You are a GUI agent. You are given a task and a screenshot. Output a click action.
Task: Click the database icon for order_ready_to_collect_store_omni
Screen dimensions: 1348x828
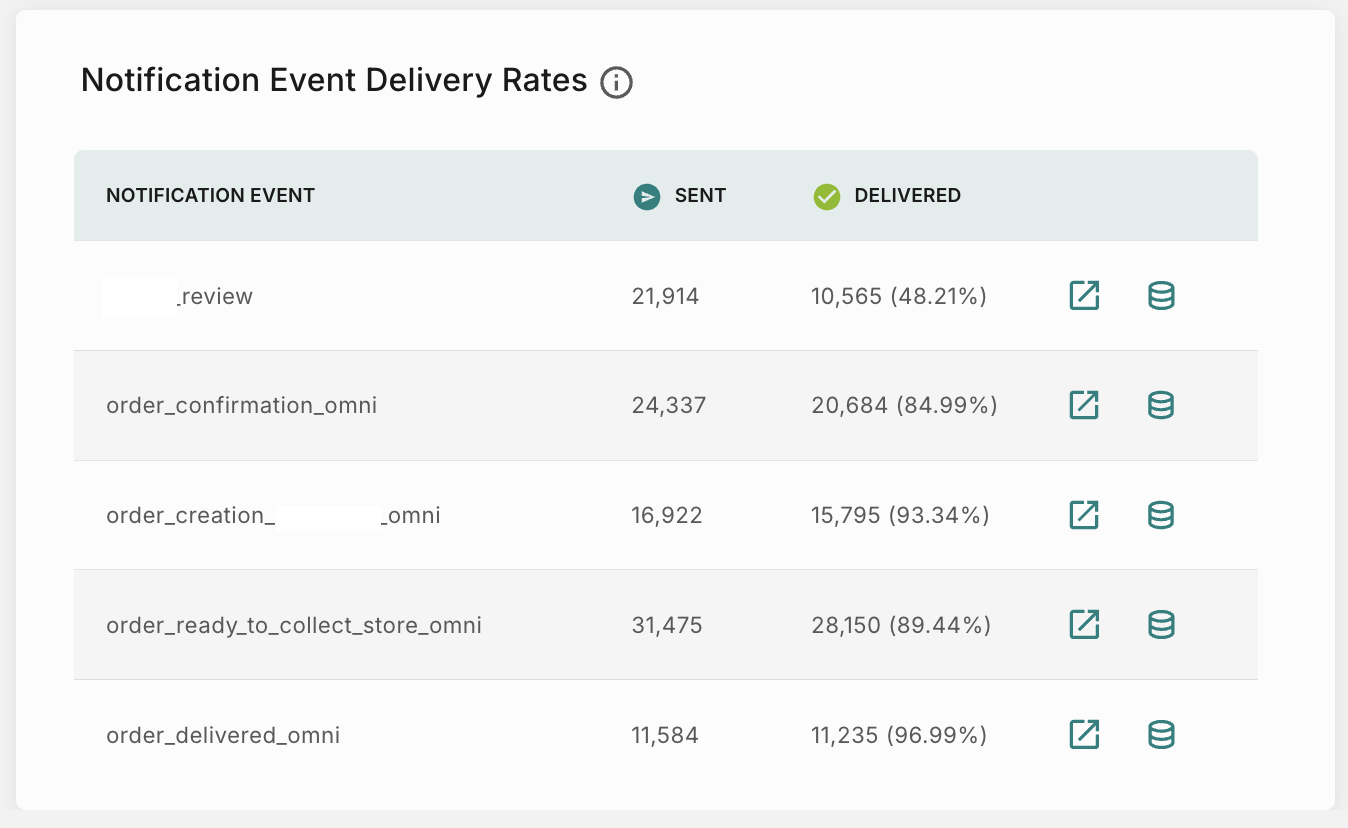(x=1160, y=624)
